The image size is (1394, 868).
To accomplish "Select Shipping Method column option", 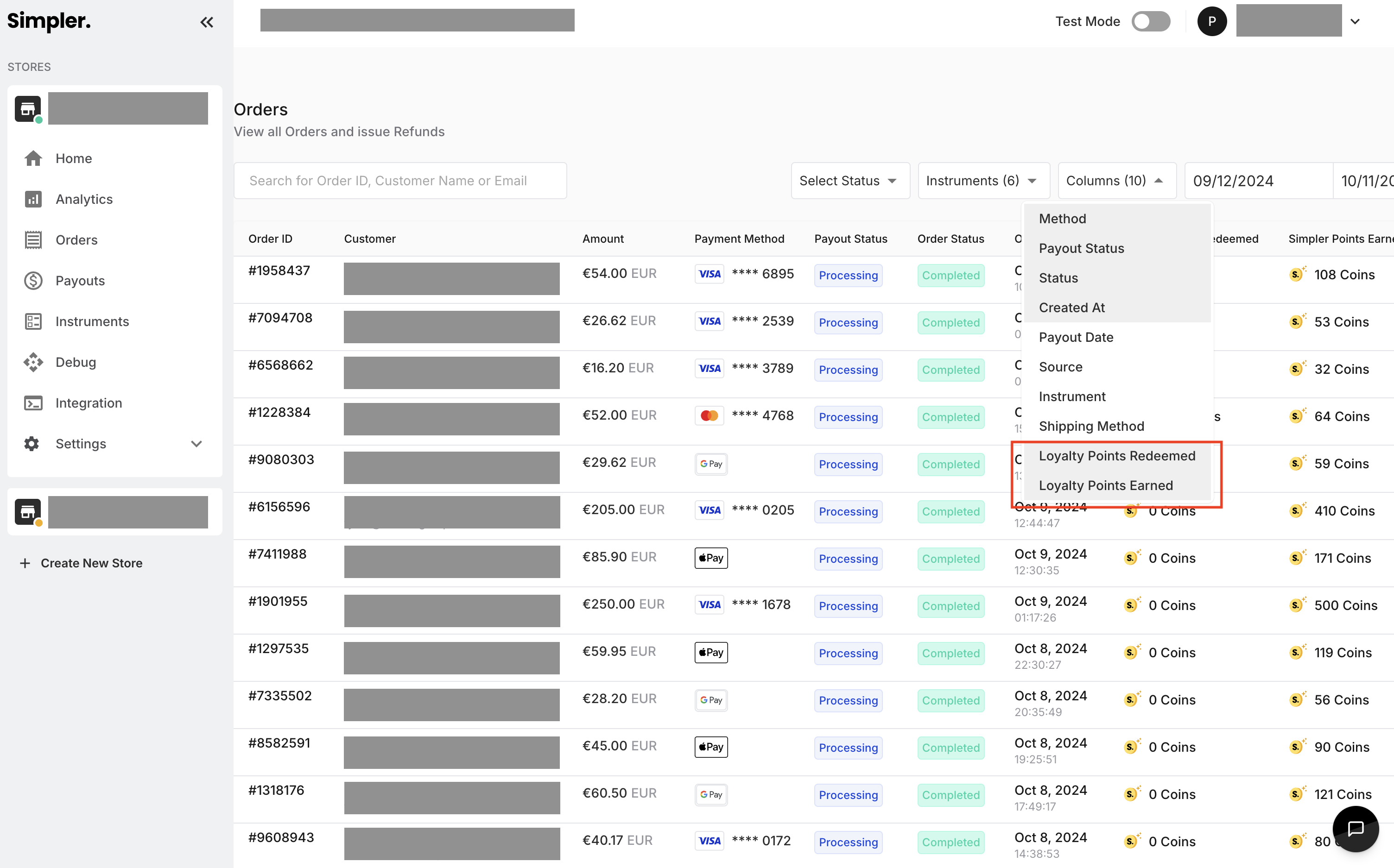I will pyautogui.click(x=1117, y=426).
